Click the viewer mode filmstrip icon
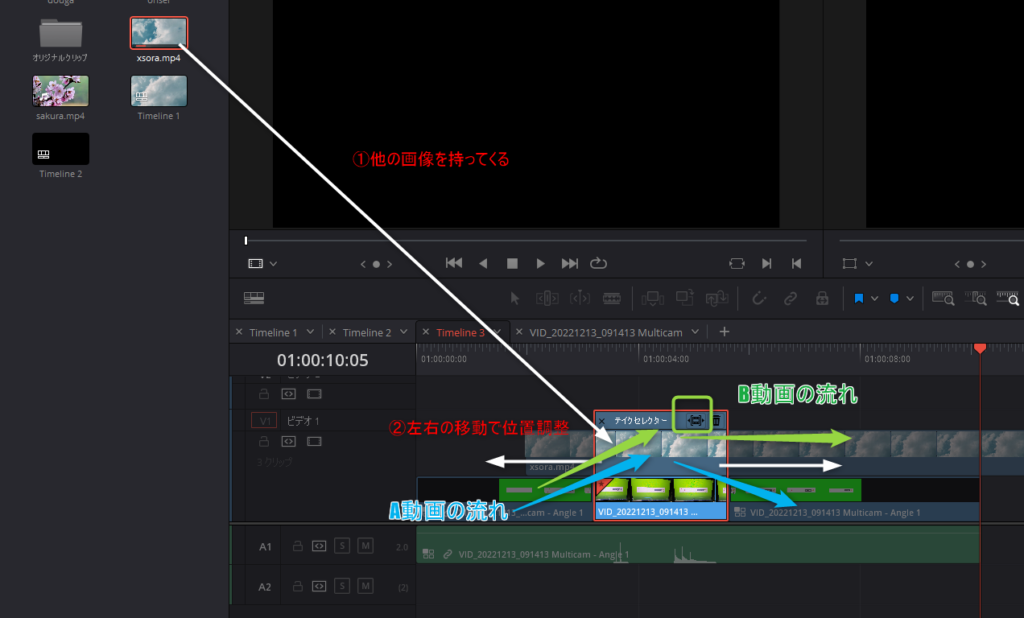 [255, 264]
